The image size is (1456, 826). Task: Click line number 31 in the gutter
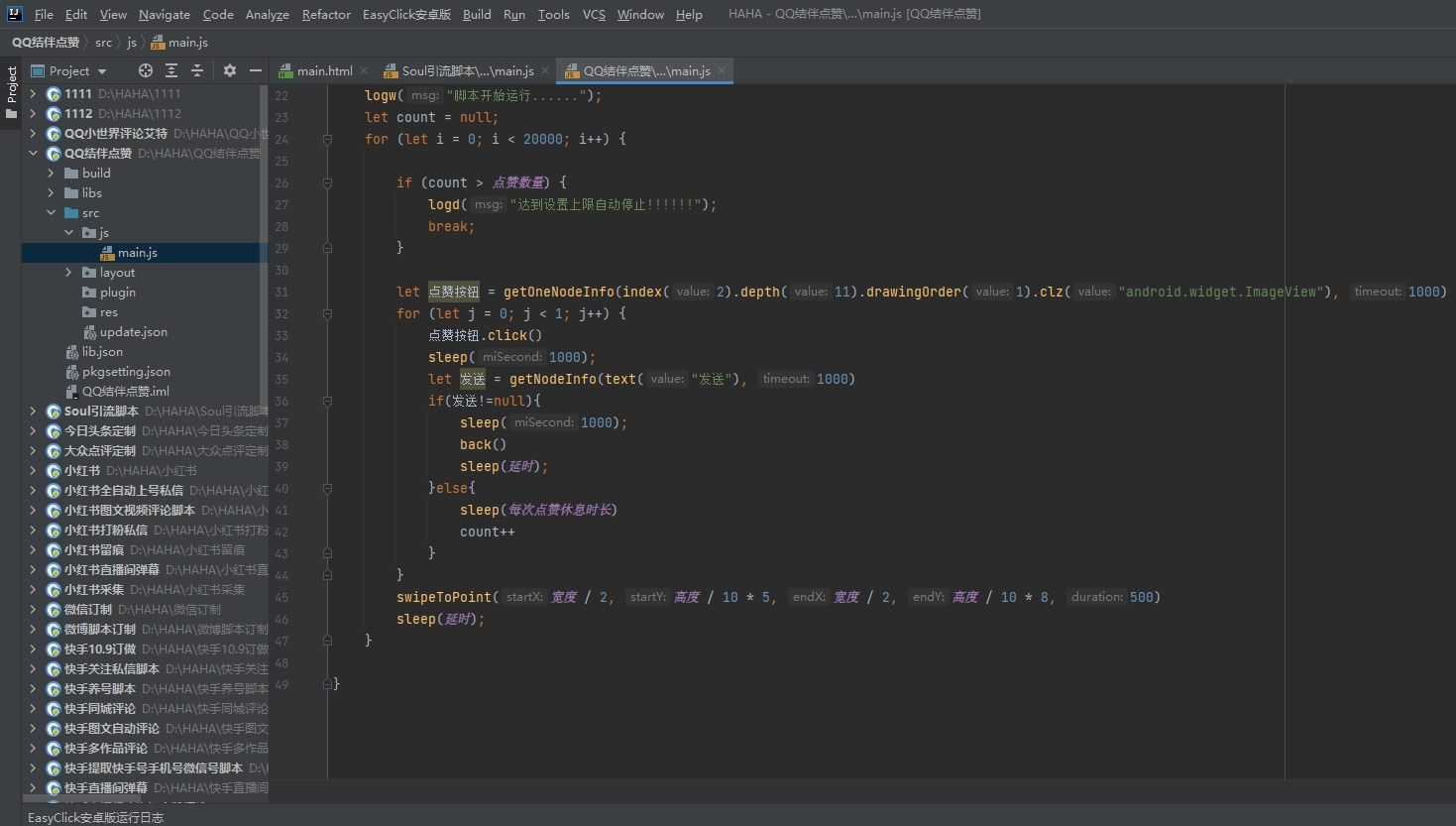tap(281, 292)
